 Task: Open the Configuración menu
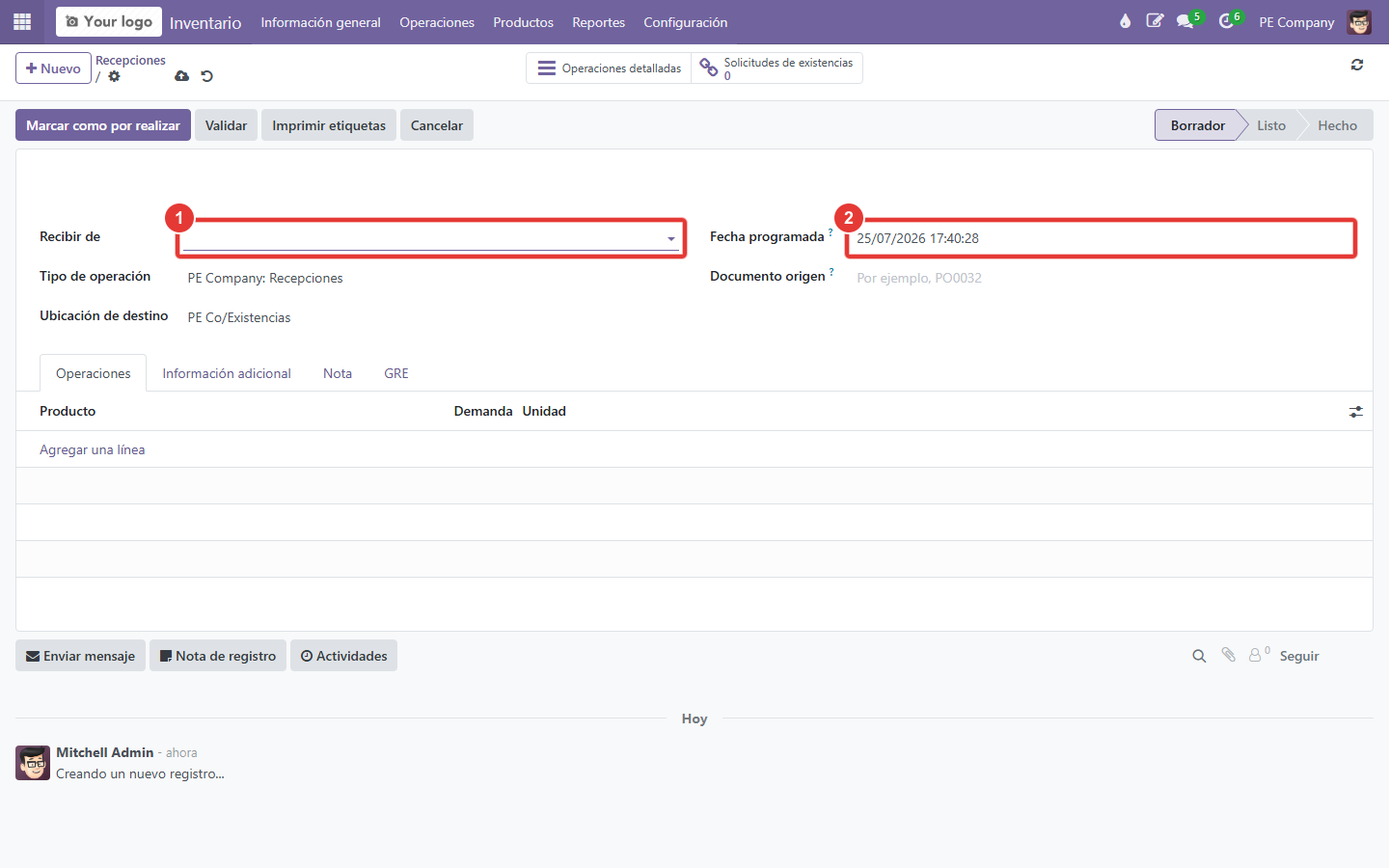pos(686,22)
